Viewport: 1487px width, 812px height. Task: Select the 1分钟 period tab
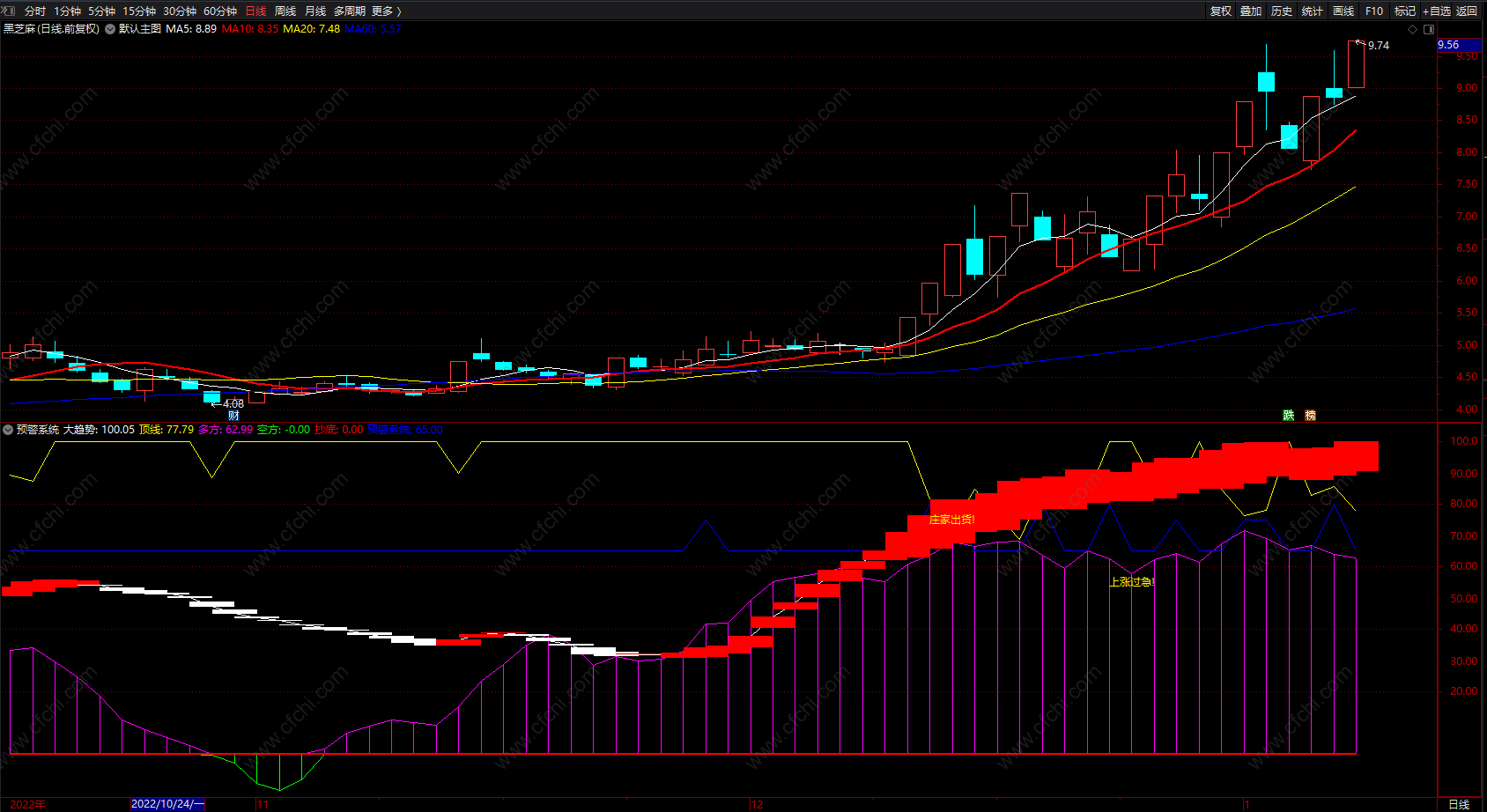[67, 11]
